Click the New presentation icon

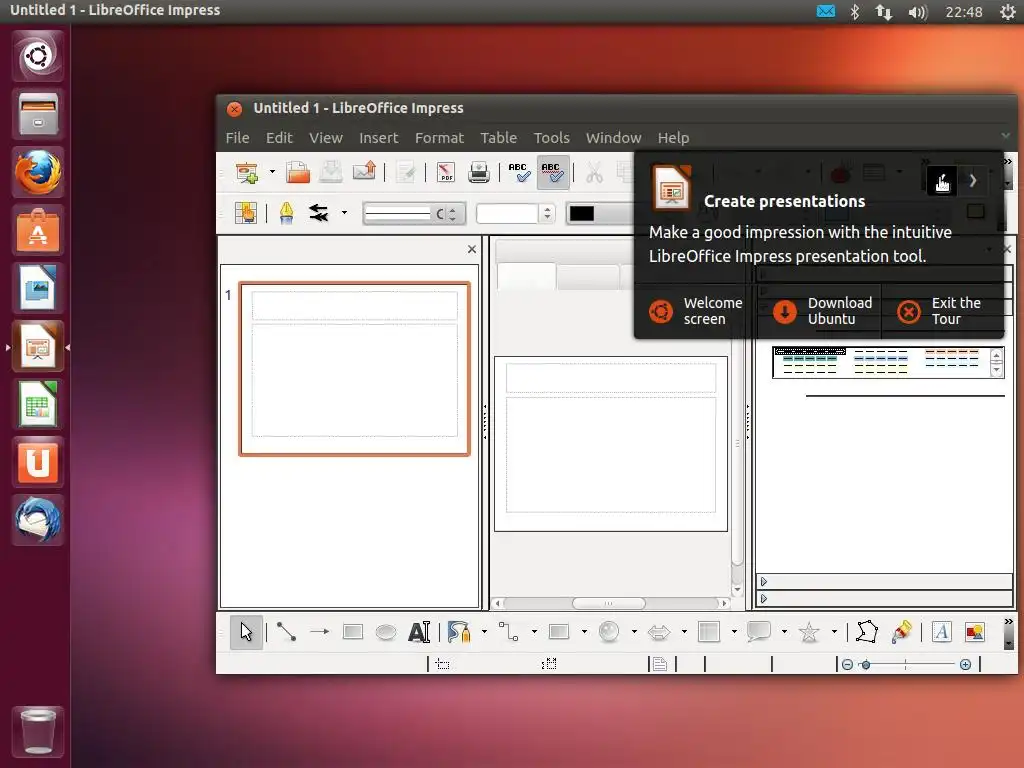[247, 172]
